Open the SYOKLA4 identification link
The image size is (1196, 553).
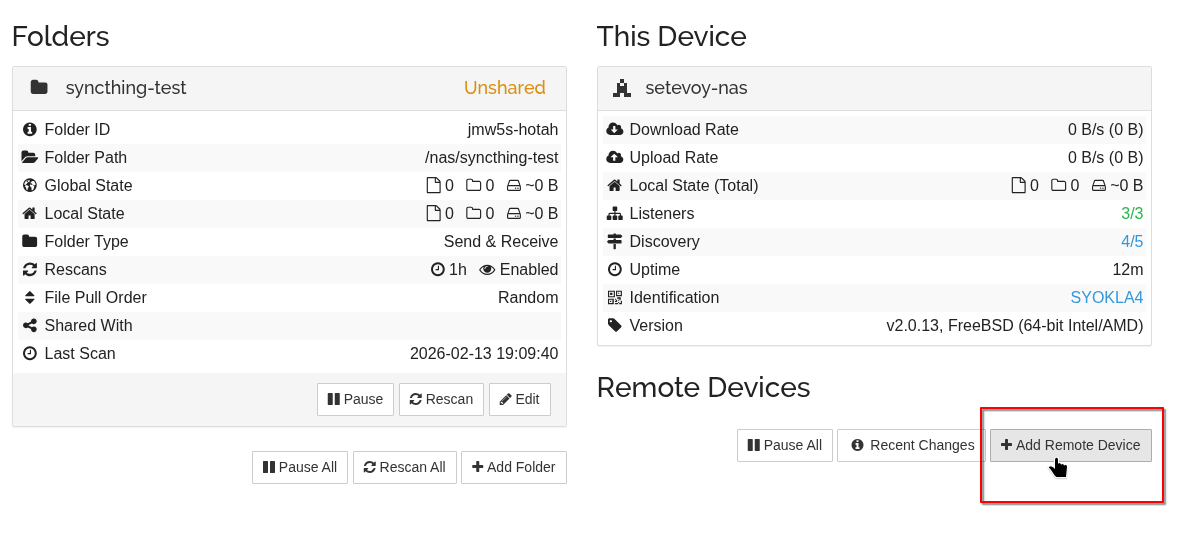pyautogui.click(x=1106, y=297)
